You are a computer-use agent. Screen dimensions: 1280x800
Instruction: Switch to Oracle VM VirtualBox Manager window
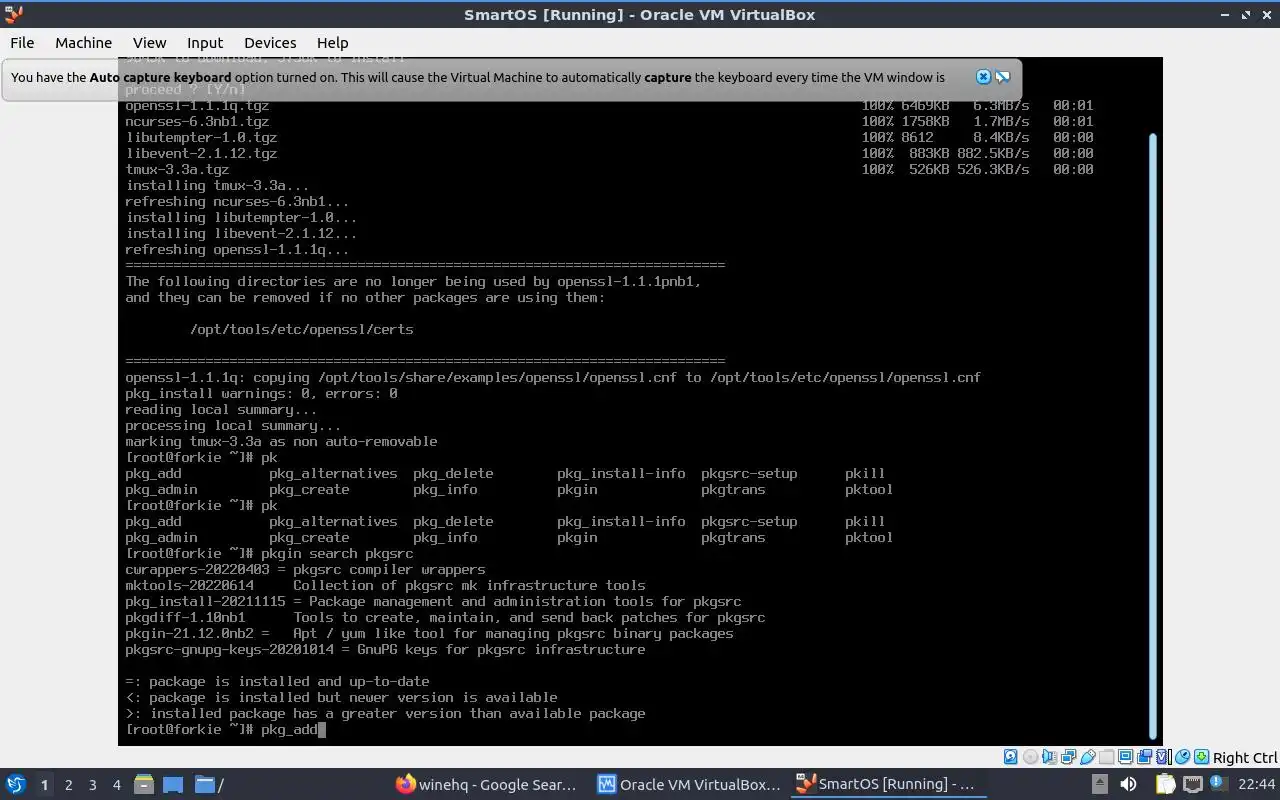[688, 784]
